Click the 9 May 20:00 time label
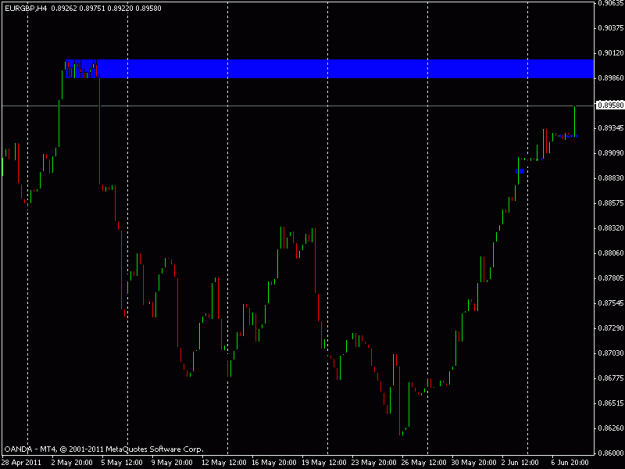 (x=172, y=463)
